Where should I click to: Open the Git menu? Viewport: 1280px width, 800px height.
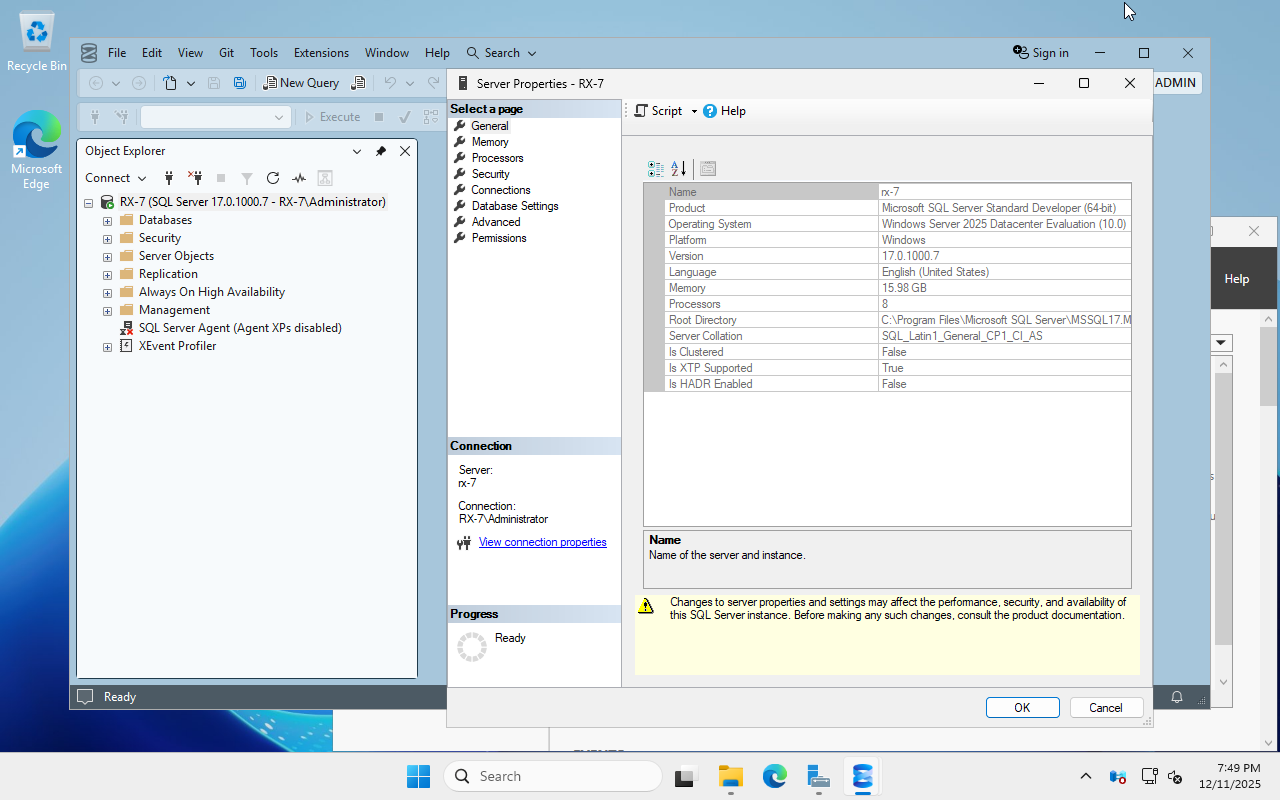coord(226,52)
